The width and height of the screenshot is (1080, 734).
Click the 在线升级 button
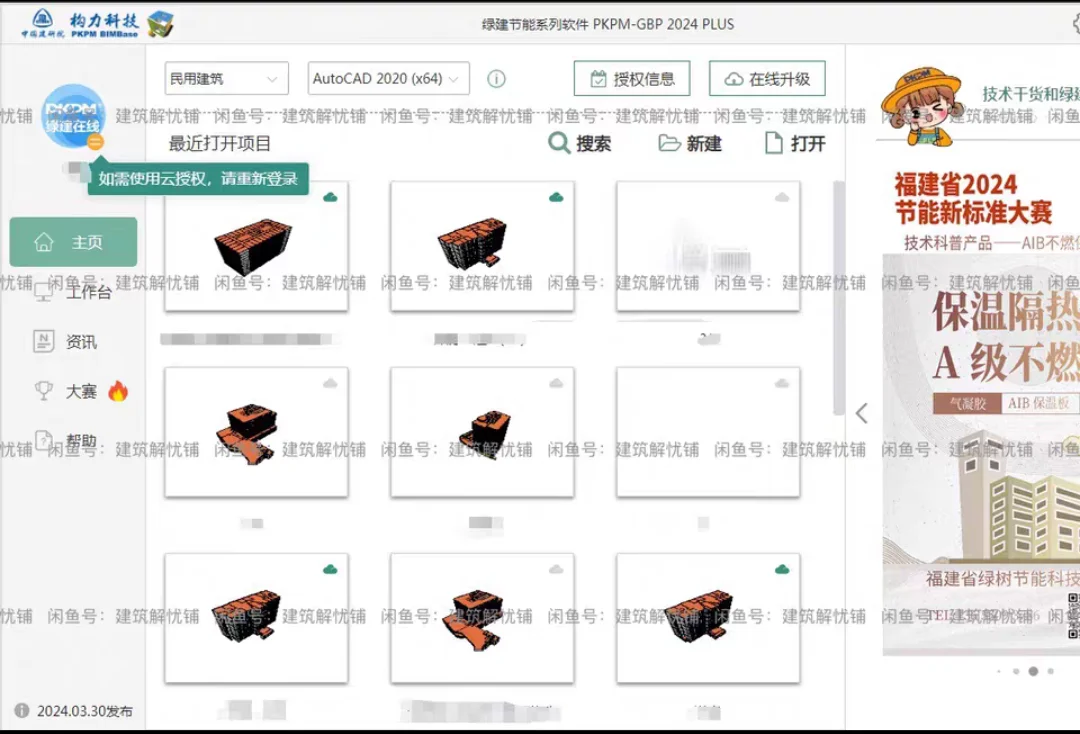coord(767,78)
